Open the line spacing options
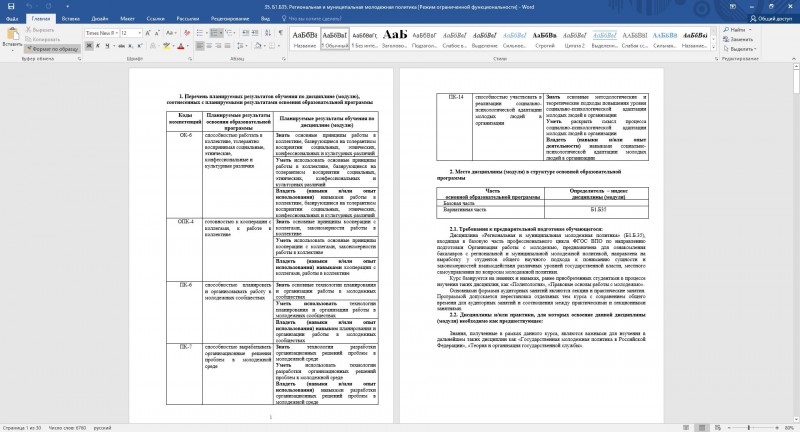 pos(243,46)
